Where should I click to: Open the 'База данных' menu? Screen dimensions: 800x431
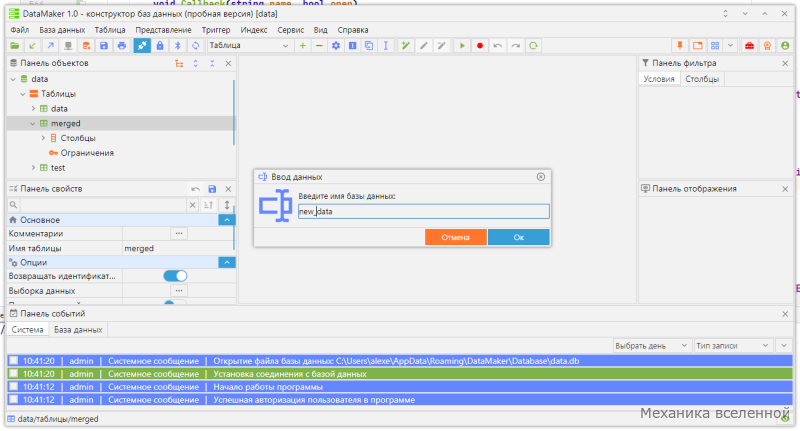point(62,30)
